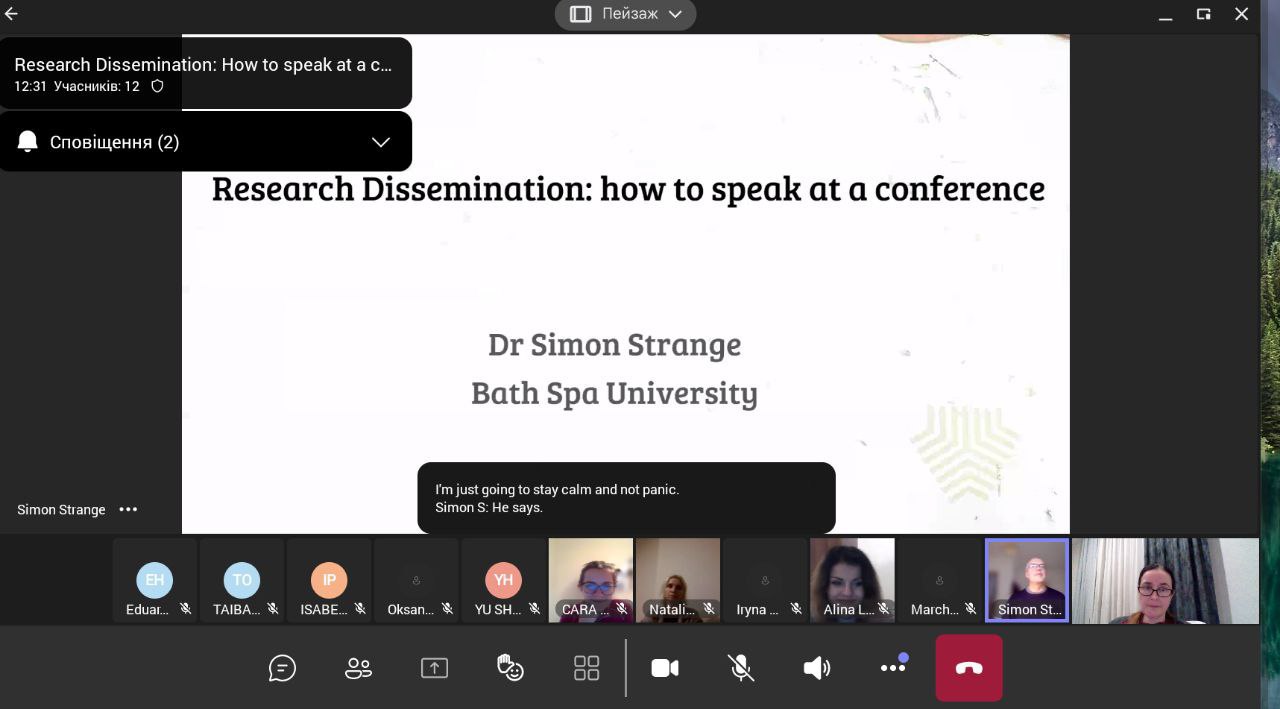Click the muted mic icon on ISABE... tile
Viewport: 1280px width, 709px height.
(360, 609)
